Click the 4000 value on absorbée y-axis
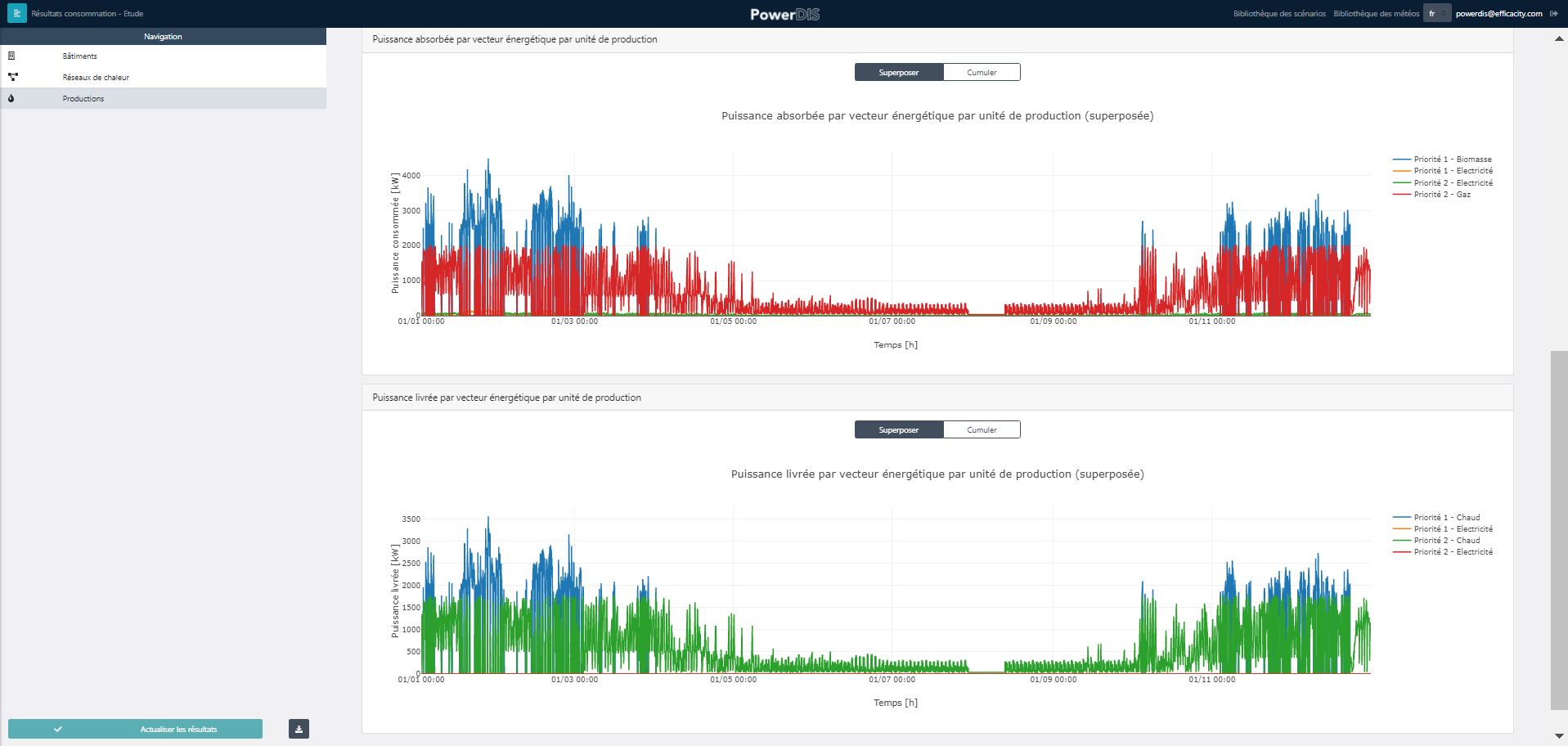 coord(411,176)
